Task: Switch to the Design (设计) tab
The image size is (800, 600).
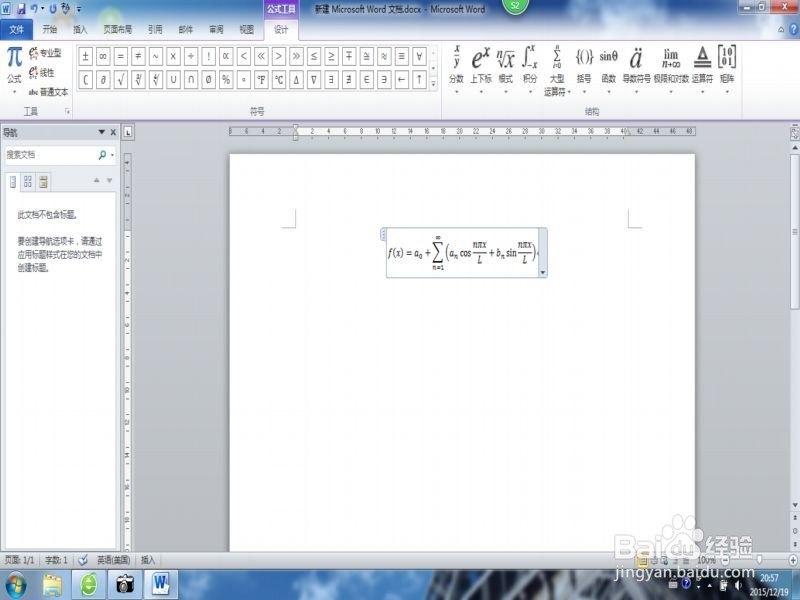Action: [281, 30]
